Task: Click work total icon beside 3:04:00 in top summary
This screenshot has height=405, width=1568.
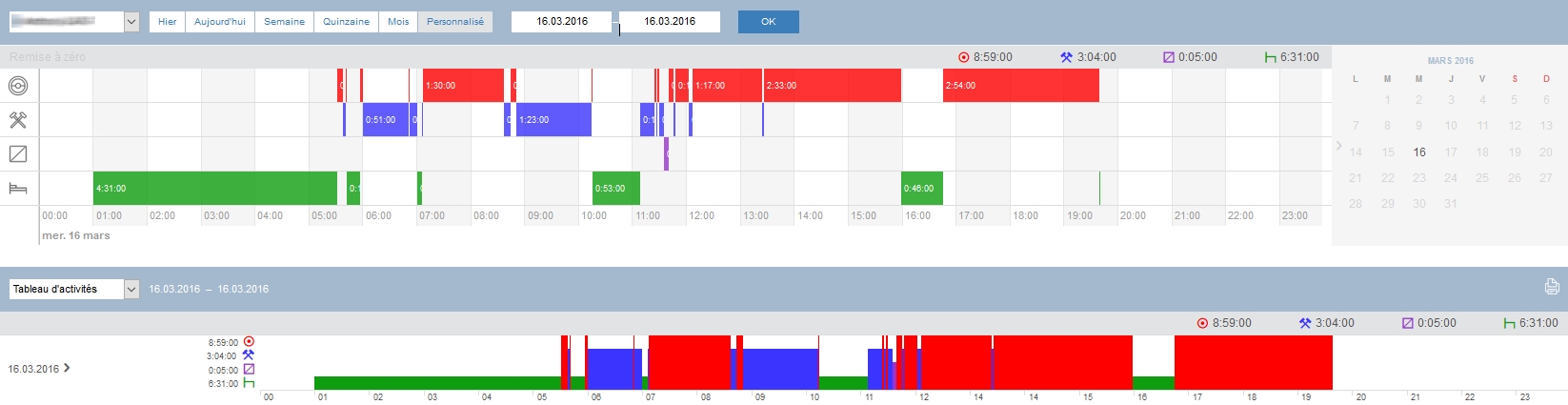Action: pos(1066,57)
